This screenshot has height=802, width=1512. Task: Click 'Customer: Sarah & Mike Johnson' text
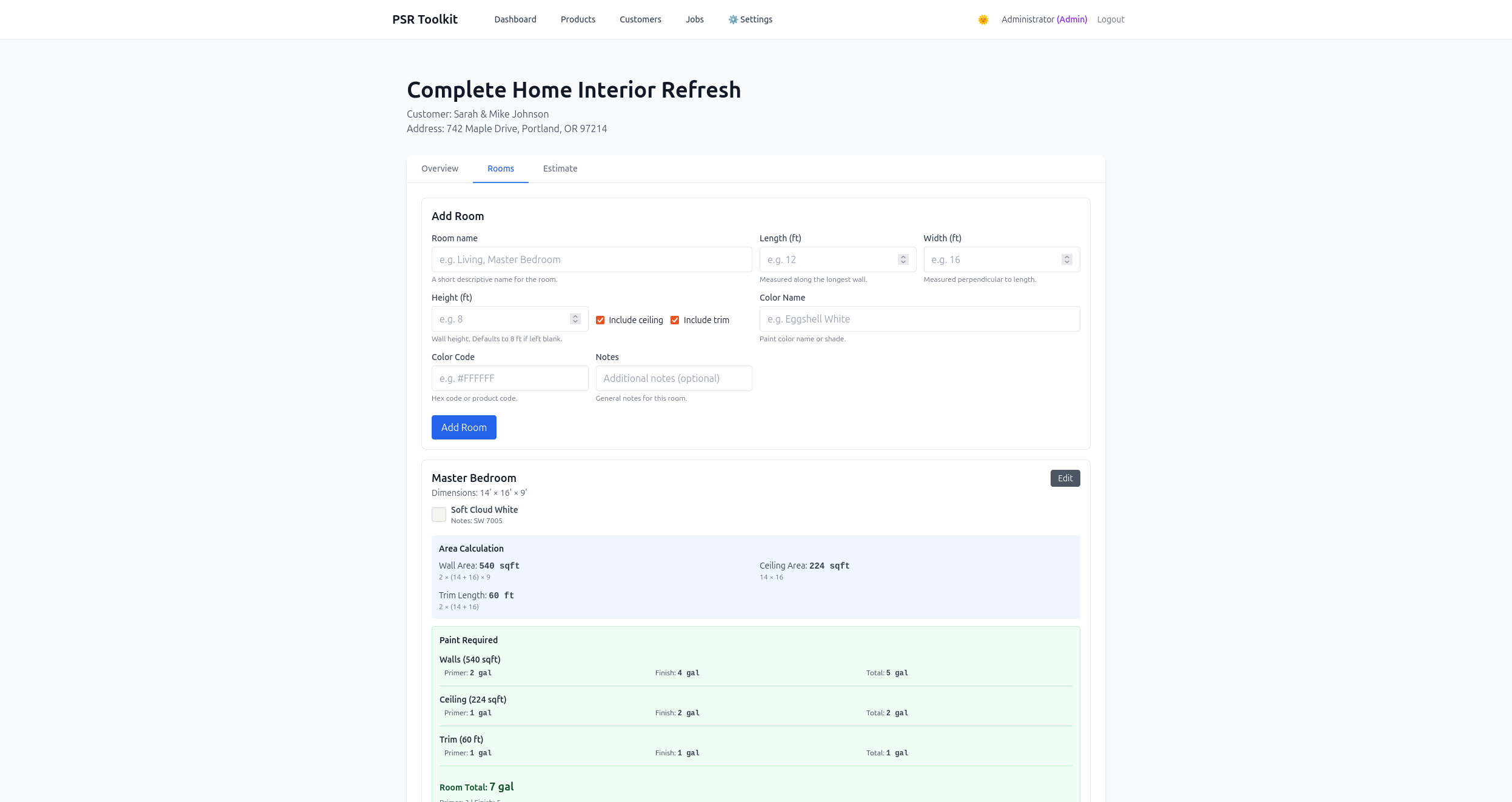tap(478, 114)
